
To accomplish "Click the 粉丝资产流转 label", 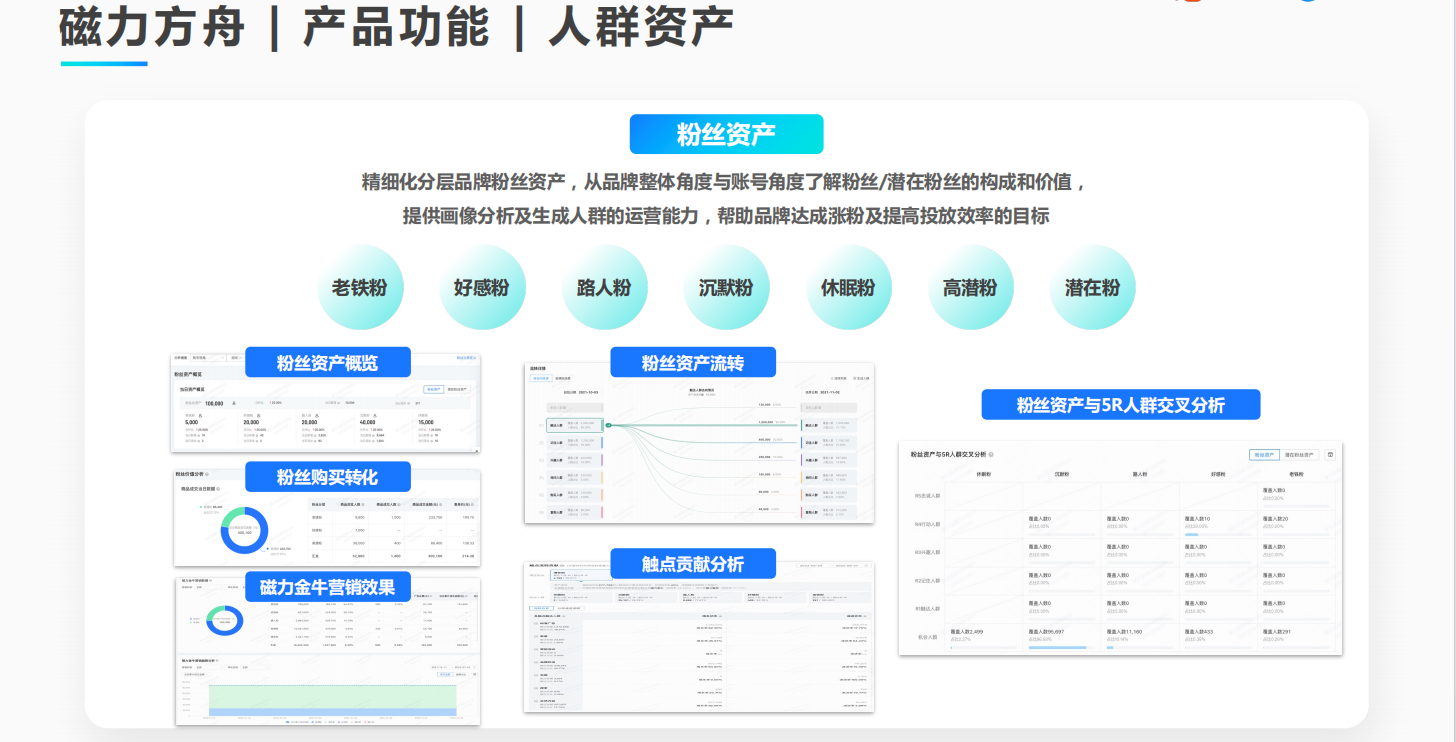I will pos(693,363).
